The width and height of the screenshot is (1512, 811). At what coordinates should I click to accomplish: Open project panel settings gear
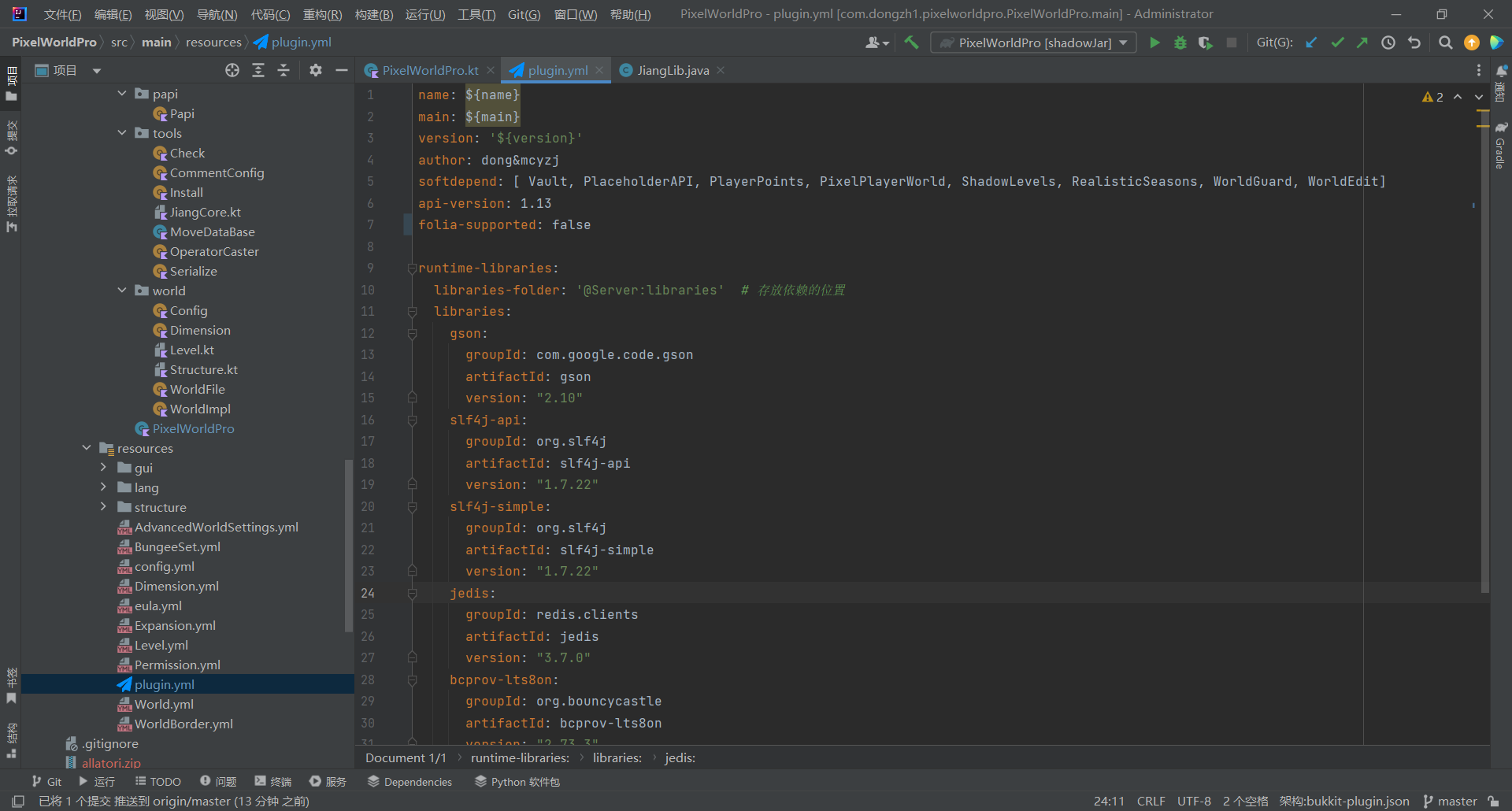(316, 70)
